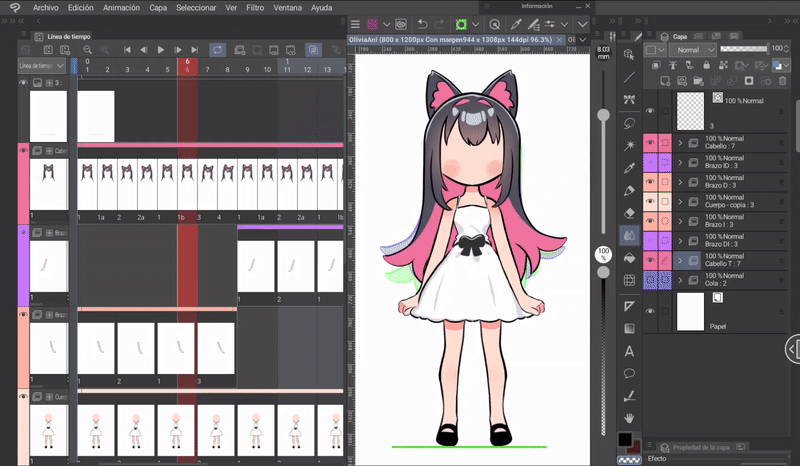Adjust the brush size slider knob
This screenshot has width=800, height=466.
coord(603,115)
